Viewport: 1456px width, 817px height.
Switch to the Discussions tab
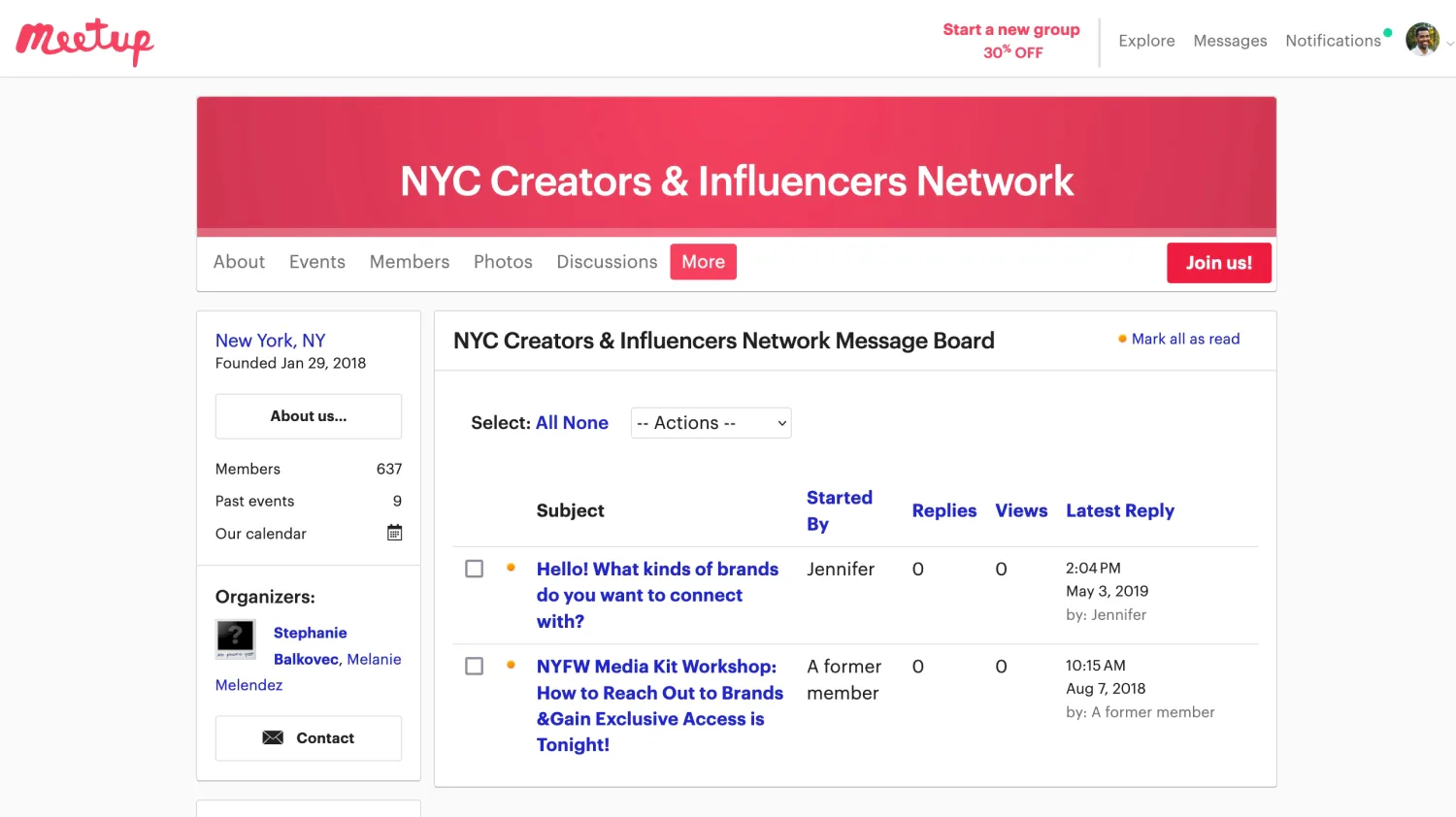point(607,262)
